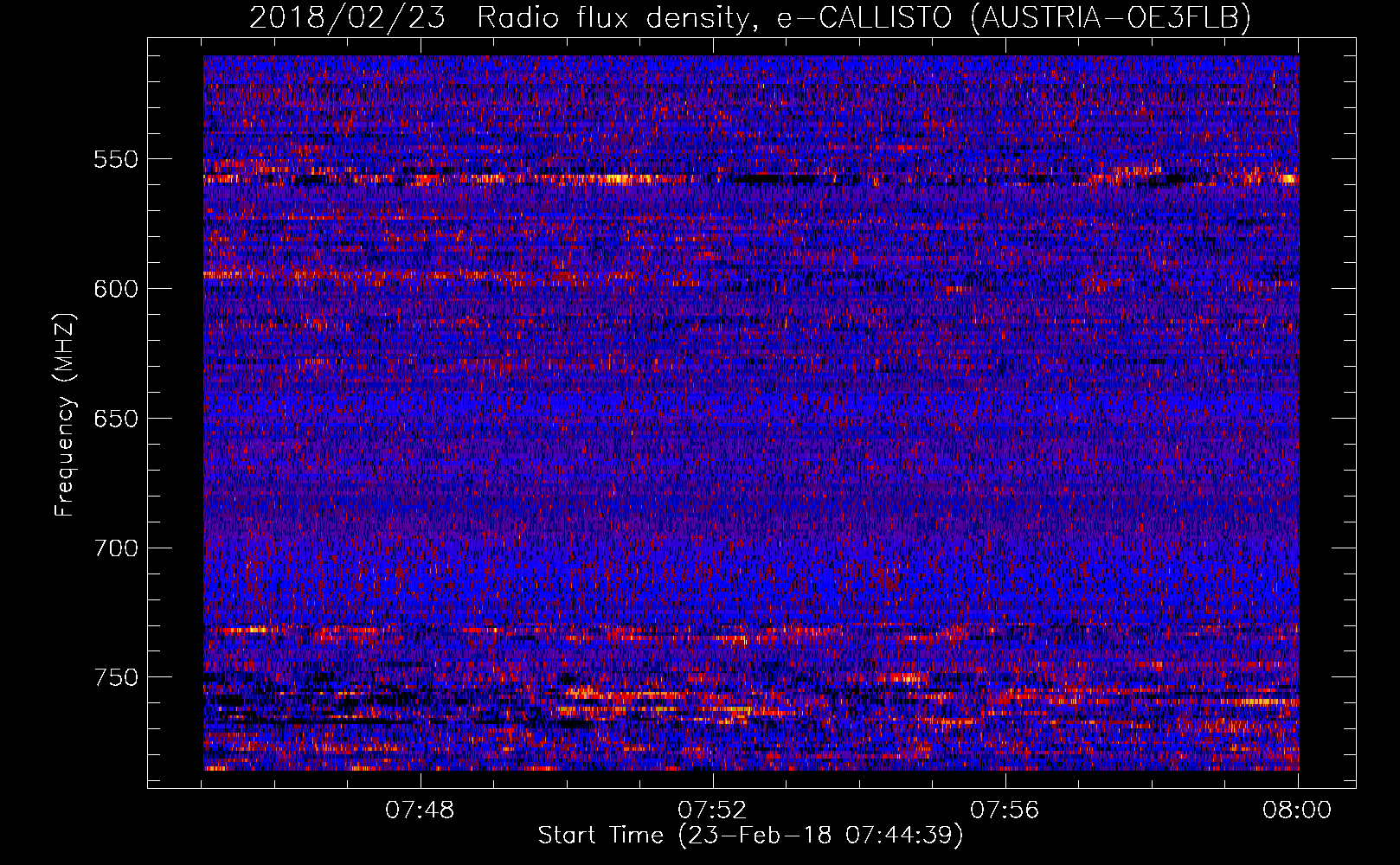This screenshot has height=865, width=1400.
Task: Click the 07:56 time axis label
Action: [x=1005, y=811]
